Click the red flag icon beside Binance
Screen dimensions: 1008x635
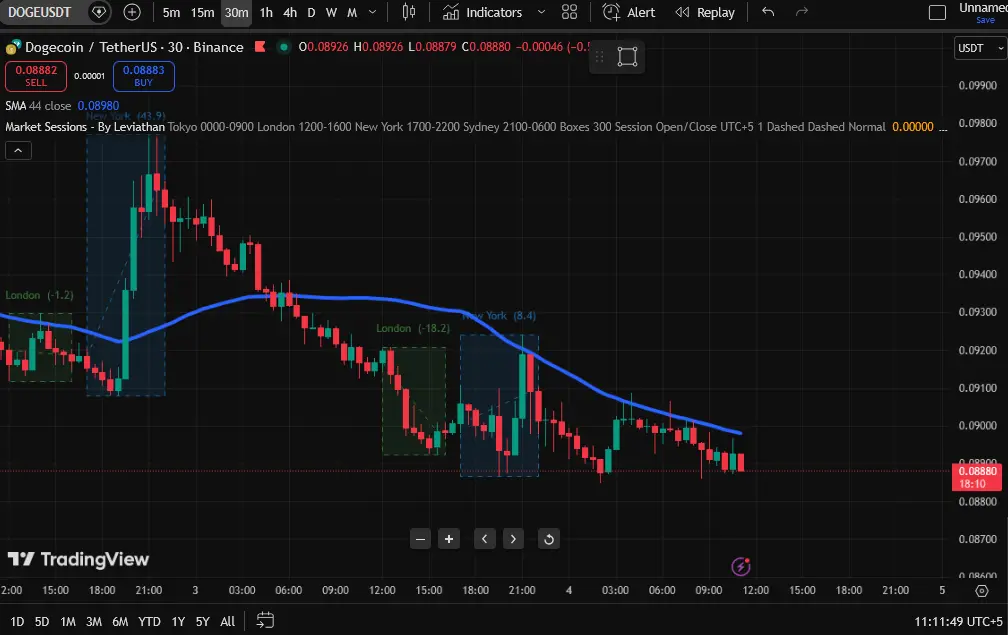[x=260, y=47]
